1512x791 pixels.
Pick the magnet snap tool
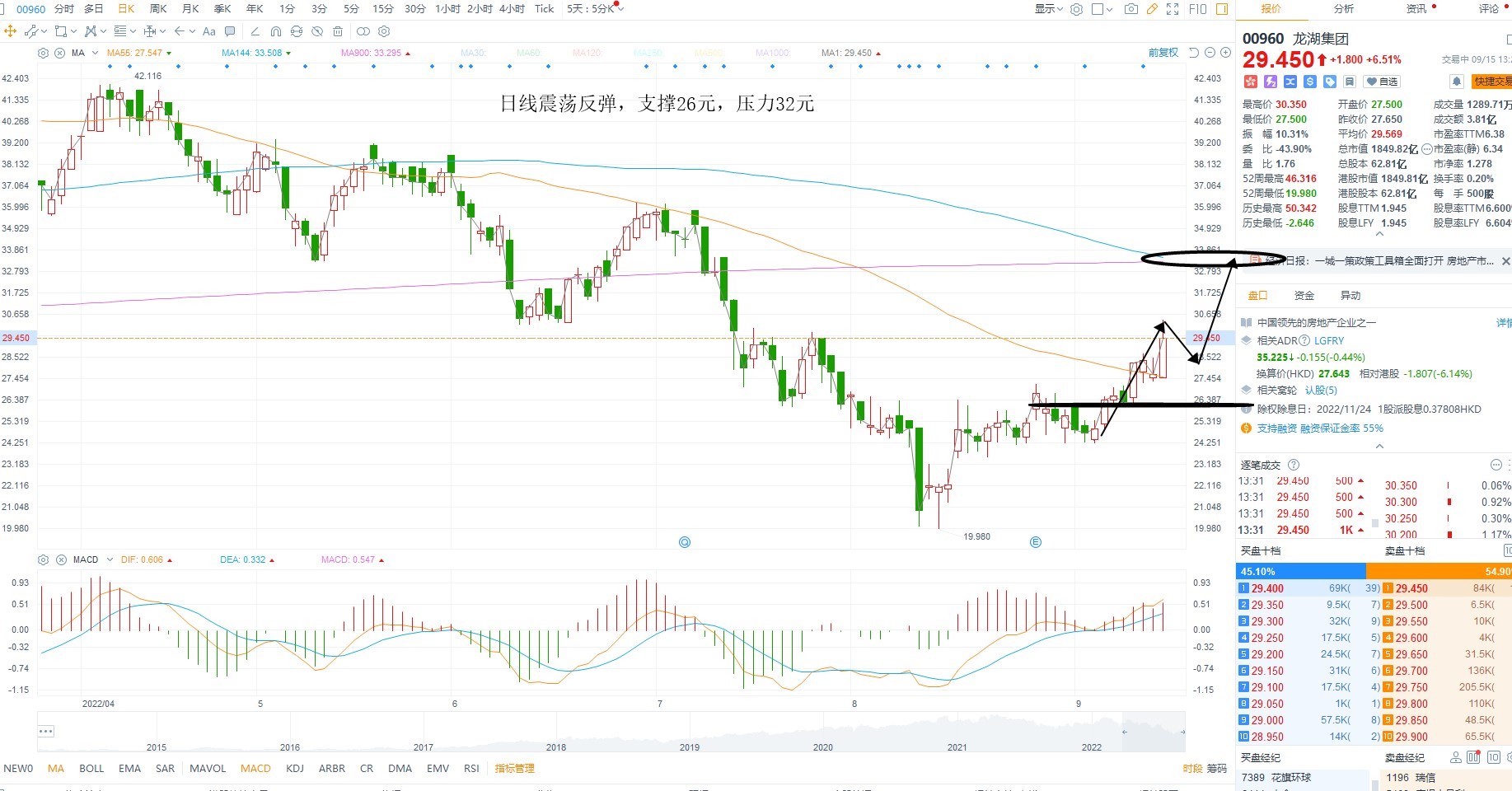tap(276, 31)
